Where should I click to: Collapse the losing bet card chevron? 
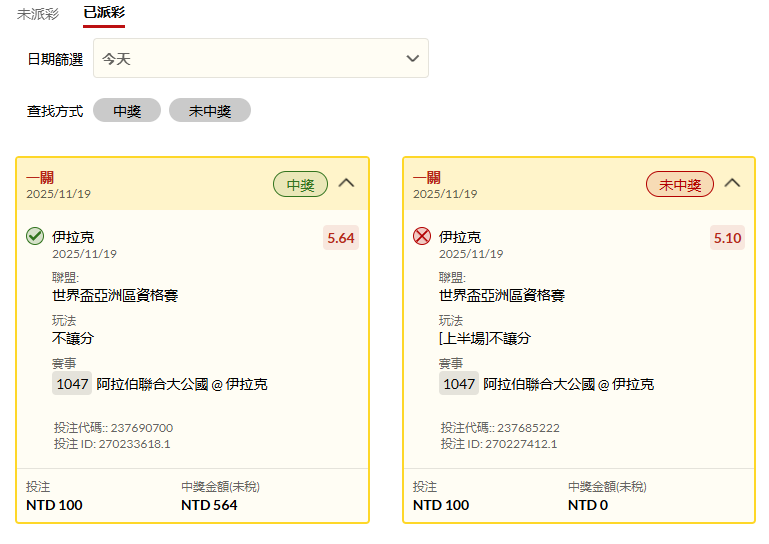(x=733, y=183)
